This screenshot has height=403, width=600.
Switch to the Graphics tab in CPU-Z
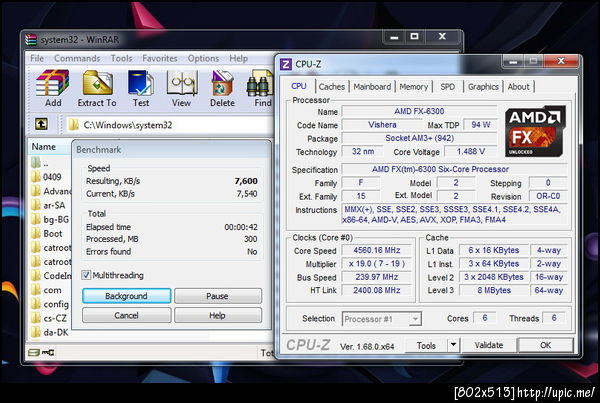point(483,87)
